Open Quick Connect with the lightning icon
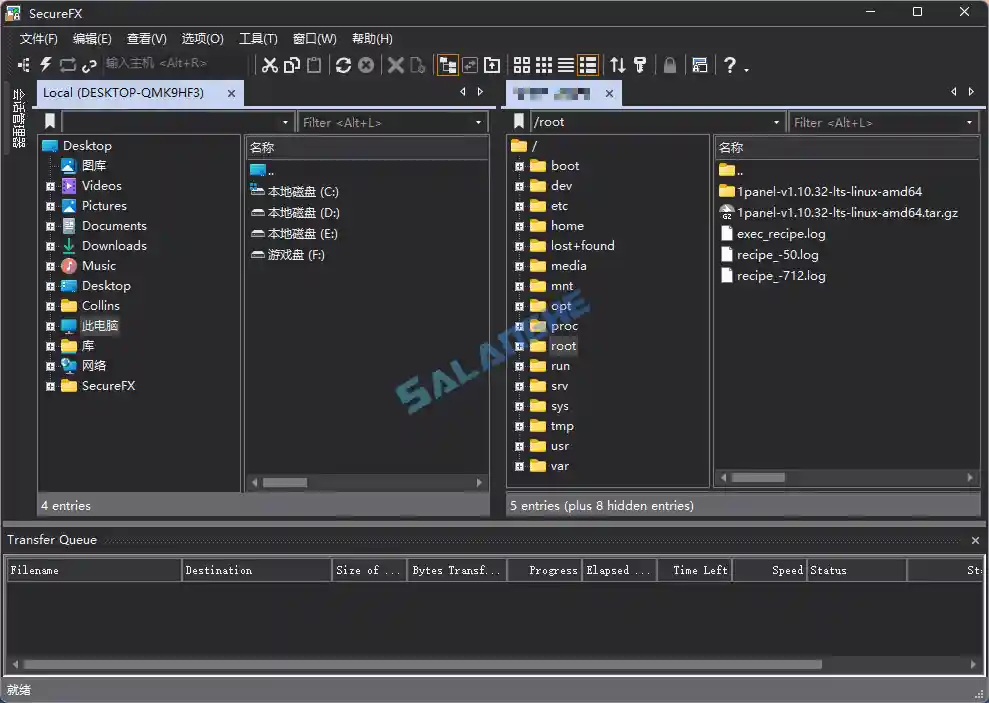This screenshot has width=989, height=703. [x=46, y=65]
